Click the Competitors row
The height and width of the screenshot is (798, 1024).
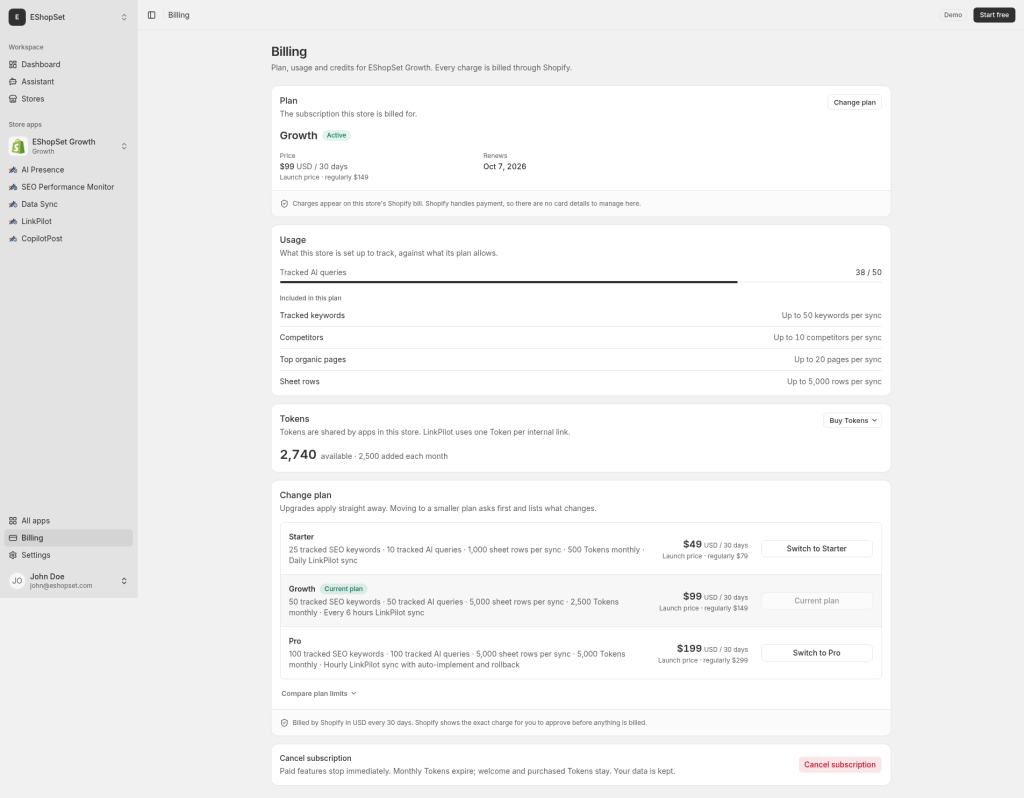pos(581,338)
